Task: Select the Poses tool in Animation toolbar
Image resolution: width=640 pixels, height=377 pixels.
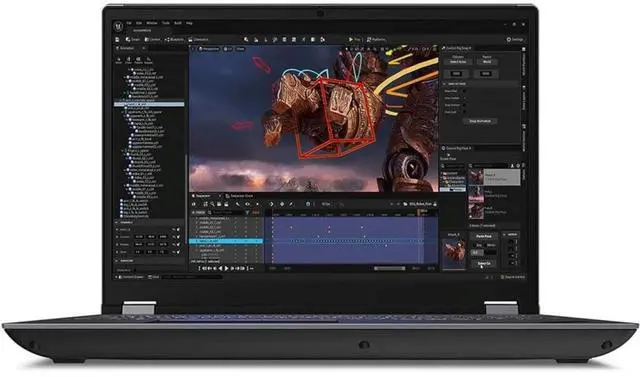Action: pos(128,60)
